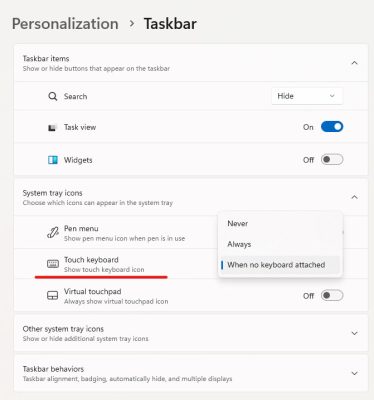This screenshot has width=374, height=400.
Task: Click the Search magnifier icon
Action: pos(53,97)
